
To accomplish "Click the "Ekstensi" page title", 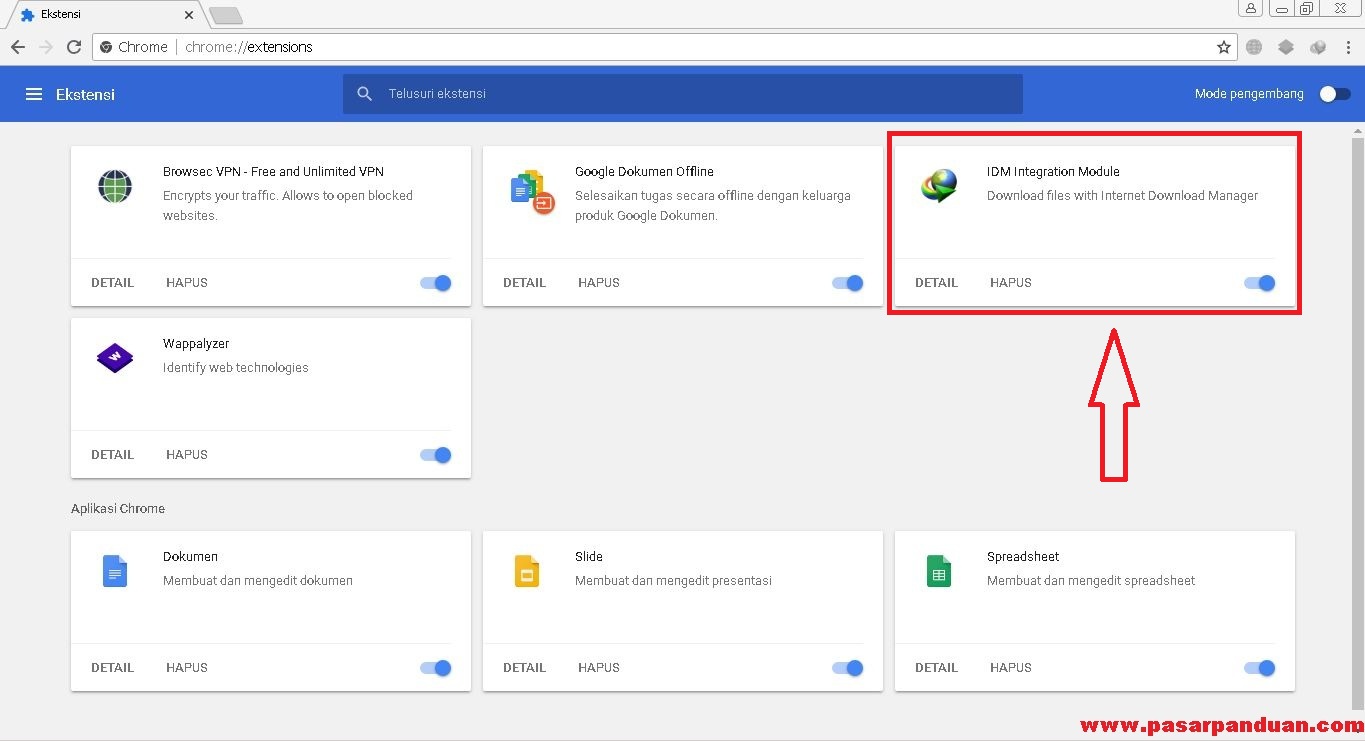I will (x=85, y=94).
